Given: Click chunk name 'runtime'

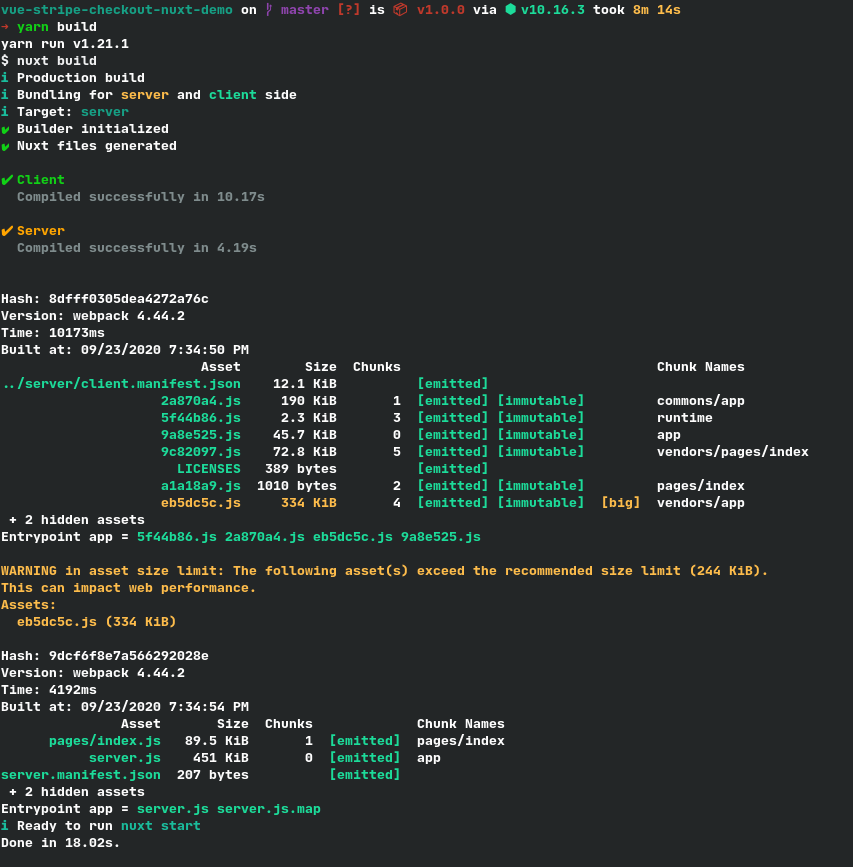Looking at the screenshot, I should tap(684, 418).
